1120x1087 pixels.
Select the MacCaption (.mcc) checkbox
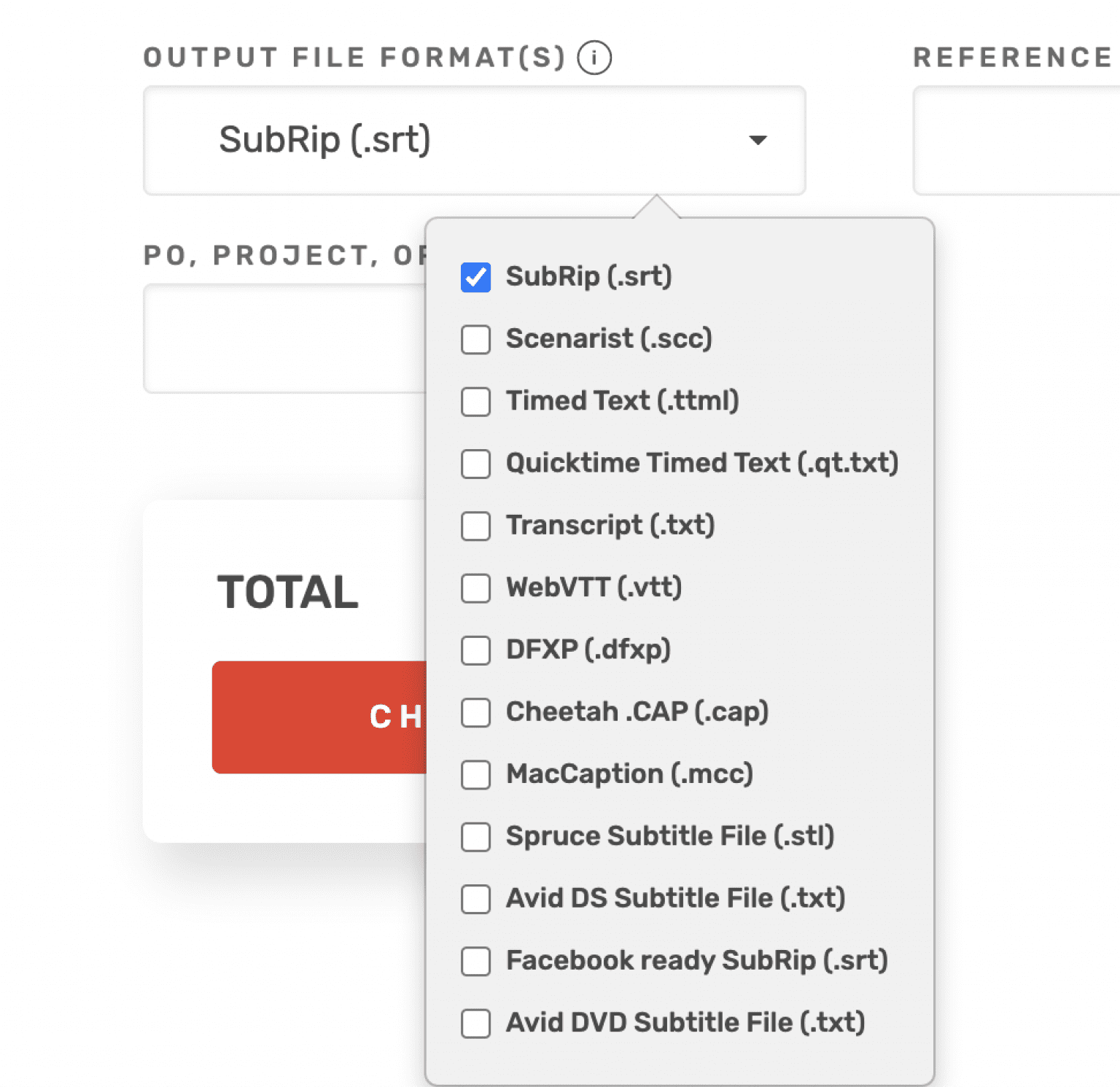(x=475, y=774)
